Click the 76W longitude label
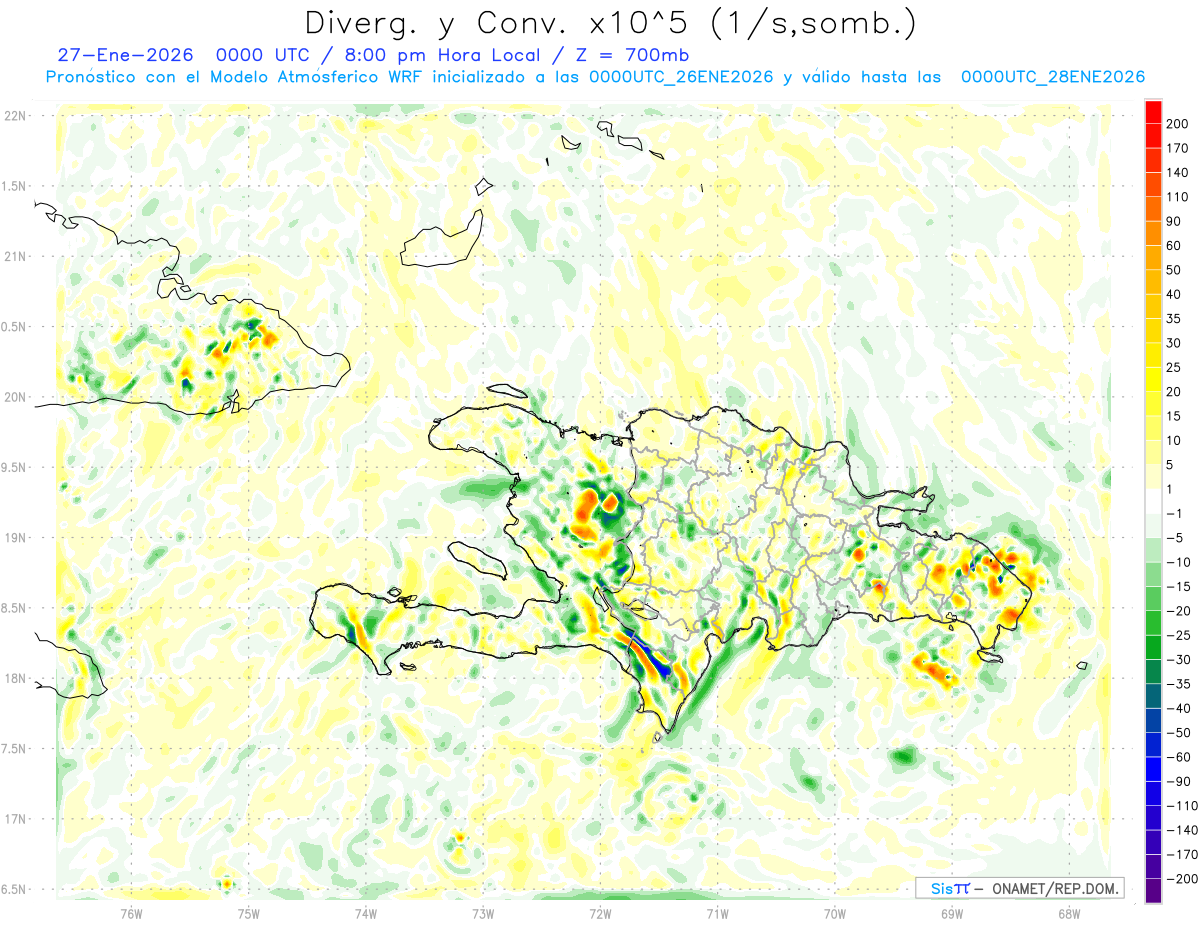 click(131, 913)
